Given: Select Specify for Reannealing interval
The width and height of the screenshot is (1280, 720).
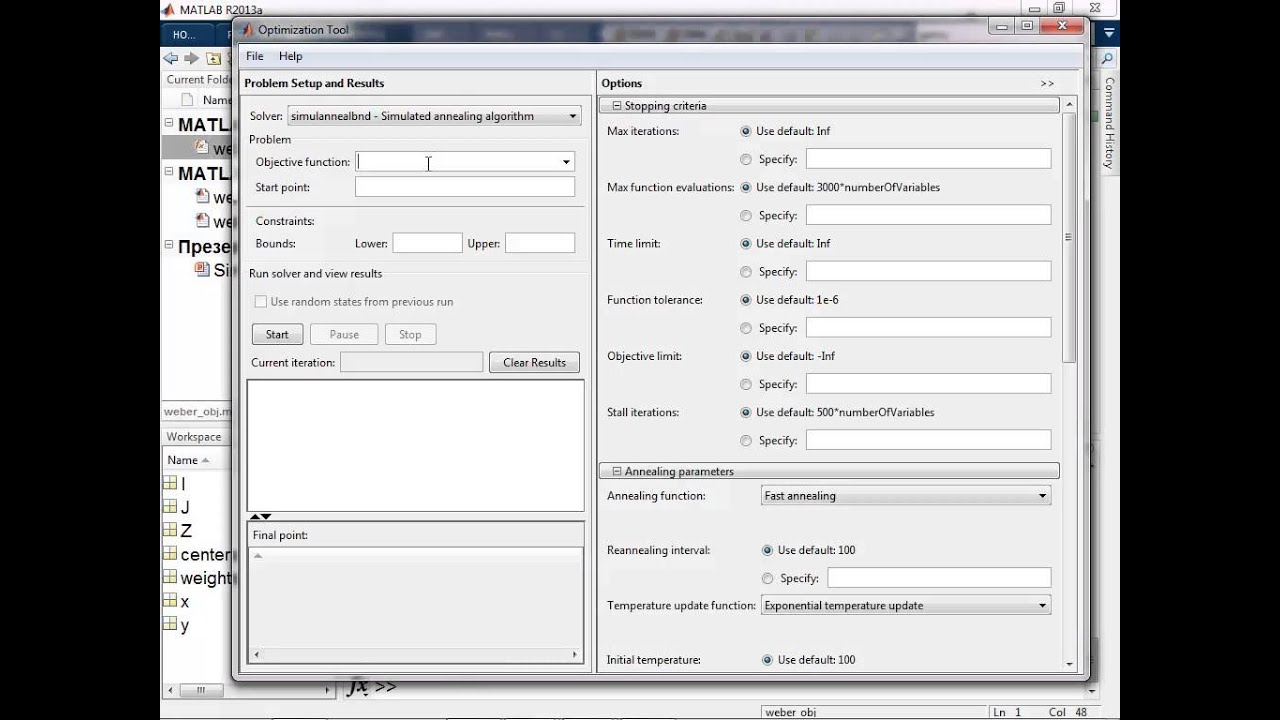Looking at the screenshot, I should point(768,578).
